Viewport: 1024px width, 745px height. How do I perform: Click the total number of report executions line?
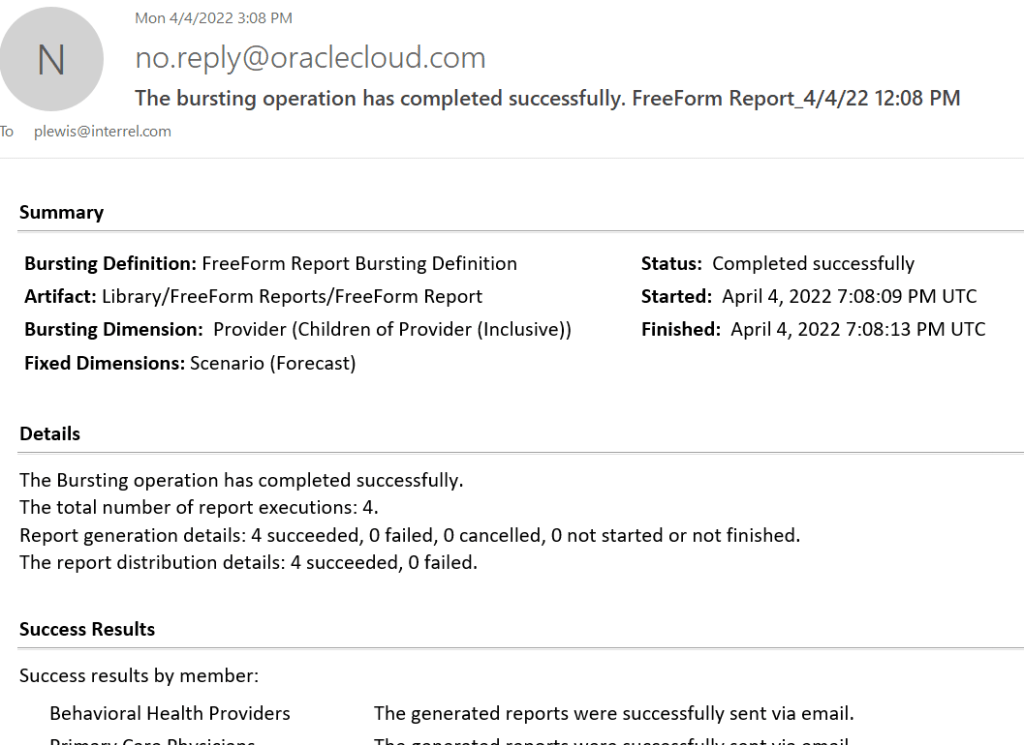(x=199, y=507)
